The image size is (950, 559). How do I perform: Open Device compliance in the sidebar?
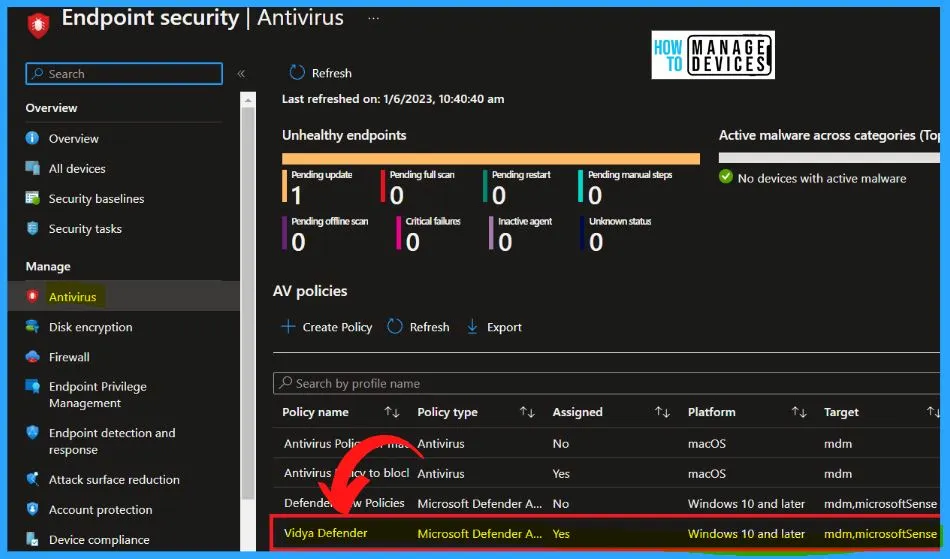coord(99,540)
